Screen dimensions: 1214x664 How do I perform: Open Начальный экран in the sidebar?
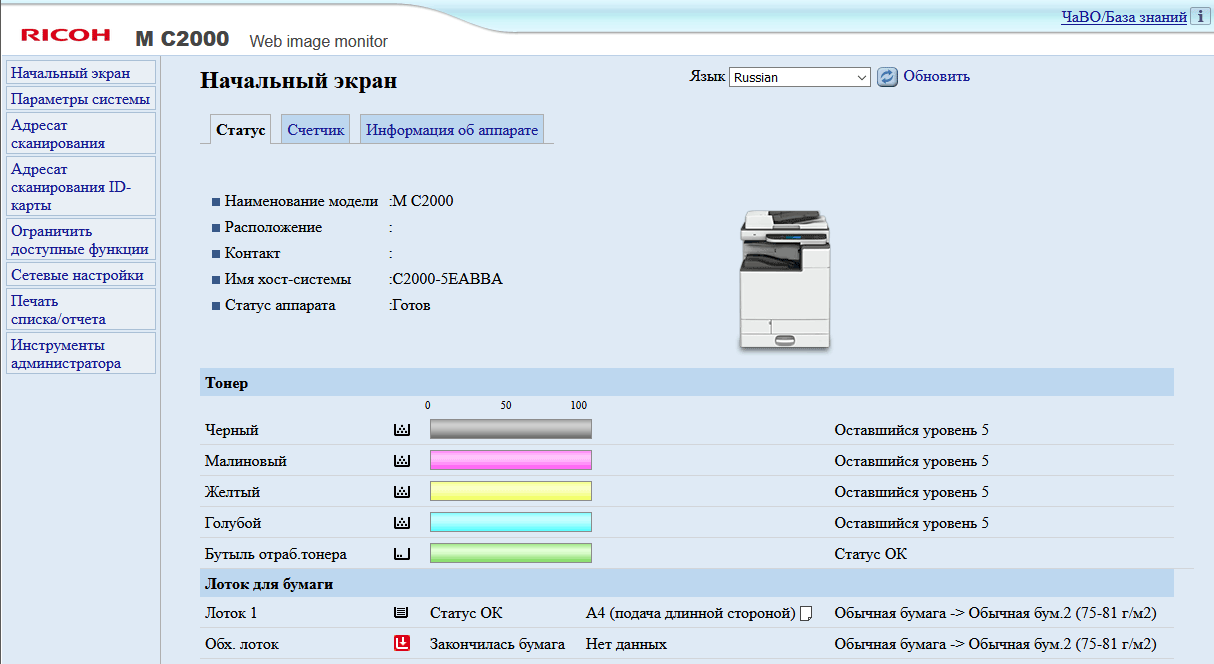[x=81, y=73]
